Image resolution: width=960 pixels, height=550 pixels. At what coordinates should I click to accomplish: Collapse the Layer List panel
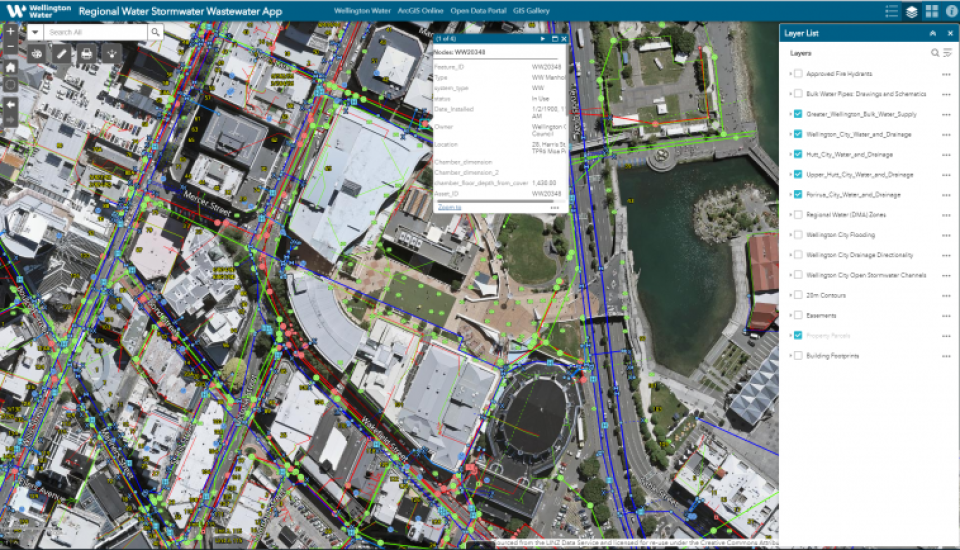[932, 33]
